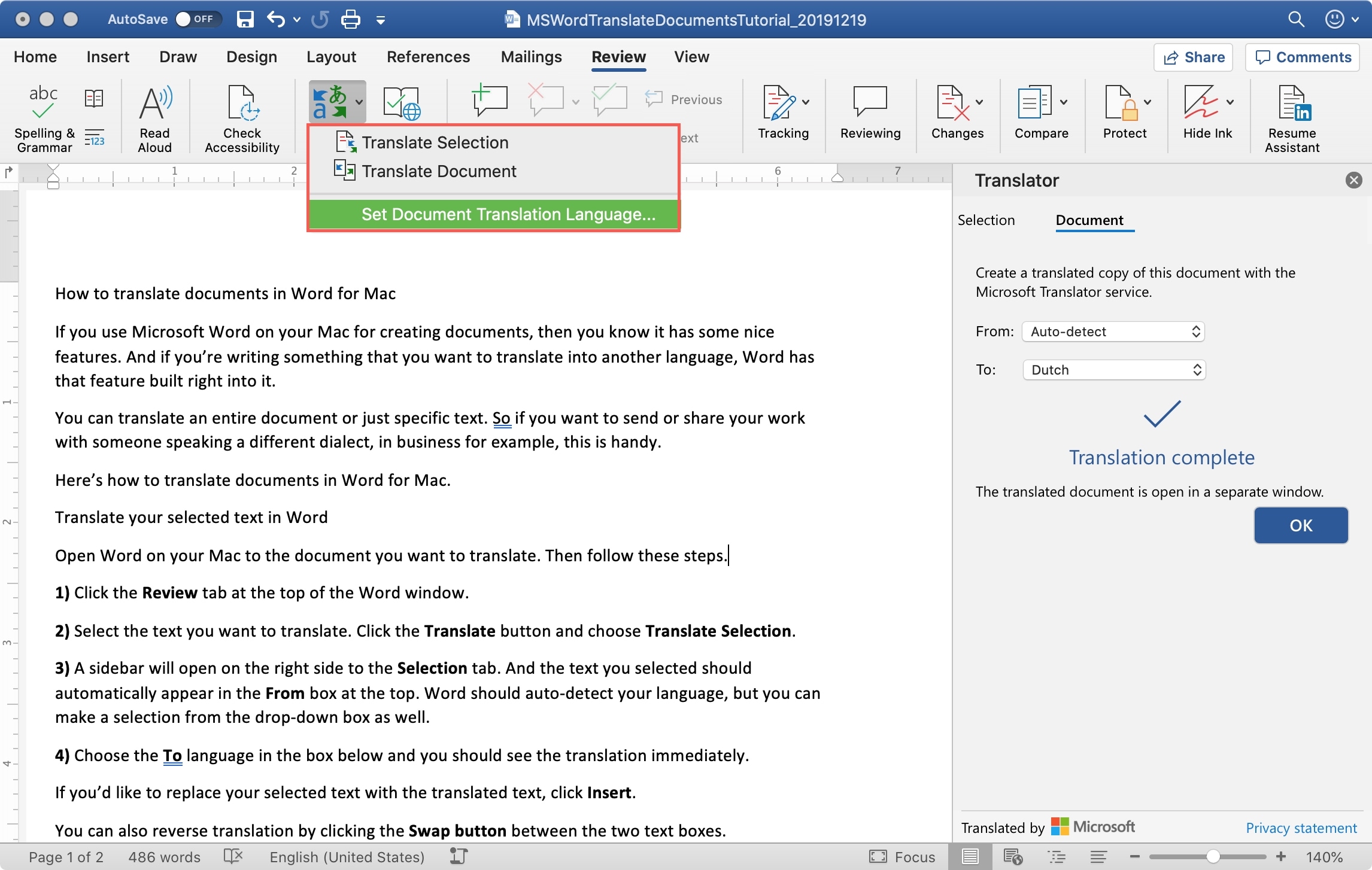This screenshot has width=1372, height=870.
Task: Click the Spelling & Grammar icon
Action: pyautogui.click(x=44, y=118)
